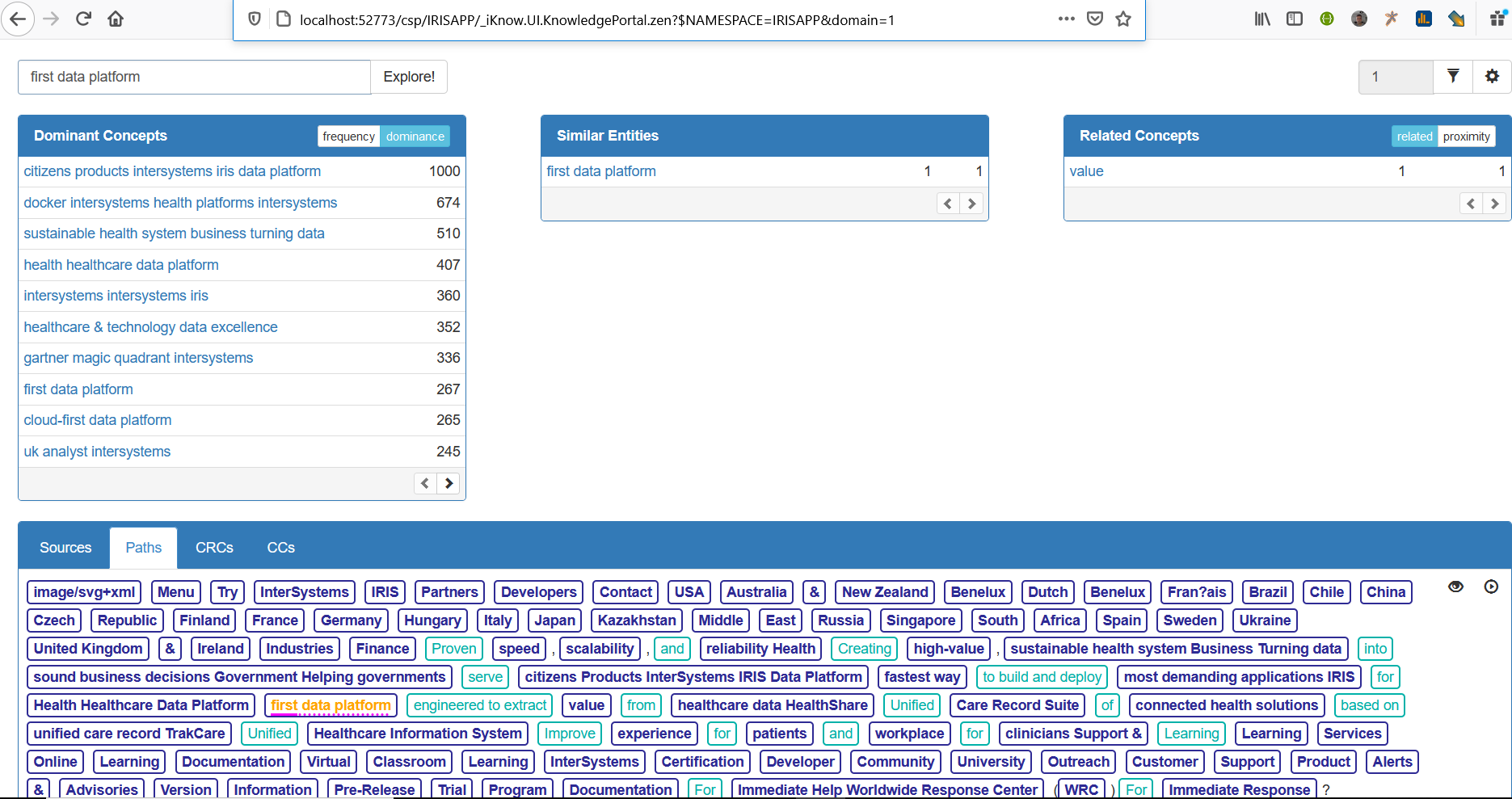Open value in Related Concepts
Viewport: 1512px width, 799px height.
(1086, 171)
